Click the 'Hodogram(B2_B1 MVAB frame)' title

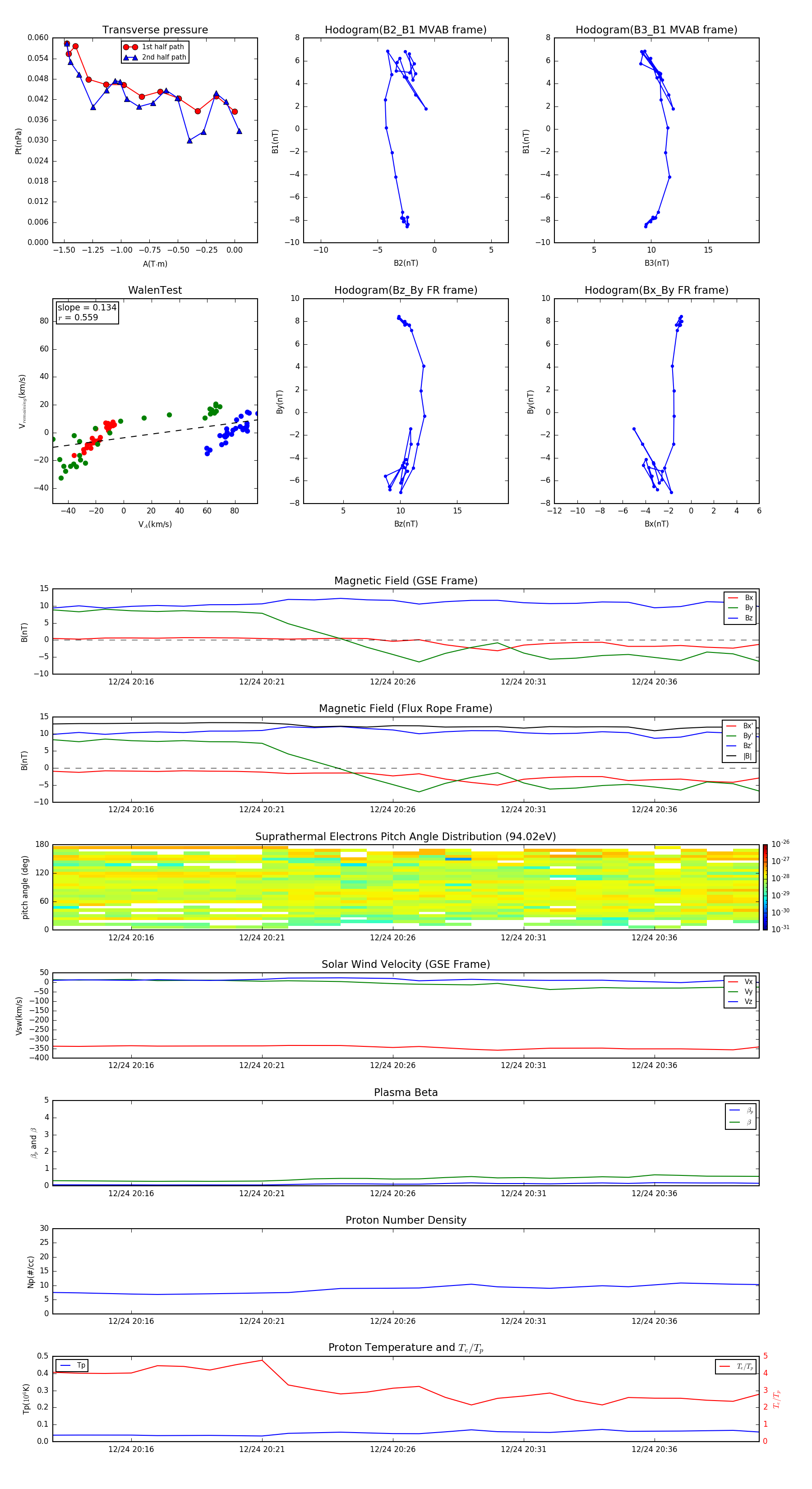coord(406,30)
